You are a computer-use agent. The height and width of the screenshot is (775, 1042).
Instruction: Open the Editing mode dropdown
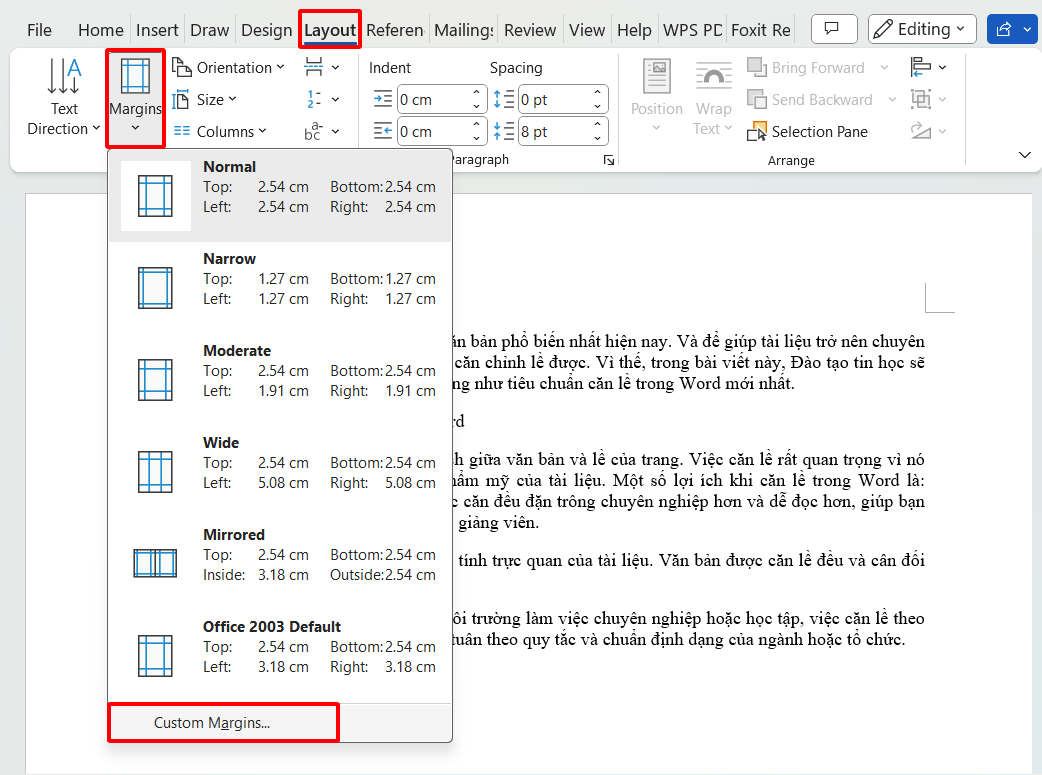pos(922,29)
